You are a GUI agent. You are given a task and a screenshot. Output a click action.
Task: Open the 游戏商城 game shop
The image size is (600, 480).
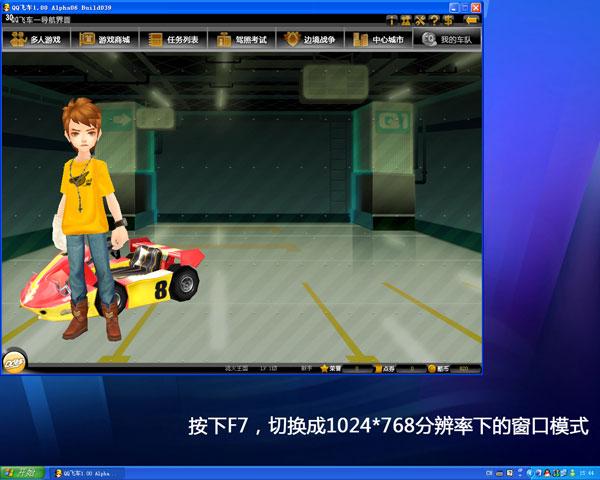[104, 39]
